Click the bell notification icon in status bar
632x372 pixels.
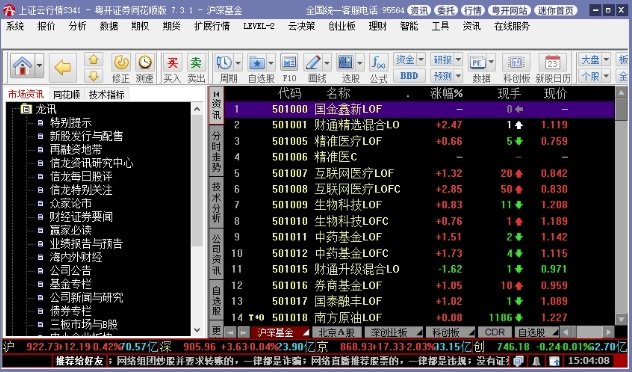(x=536, y=360)
